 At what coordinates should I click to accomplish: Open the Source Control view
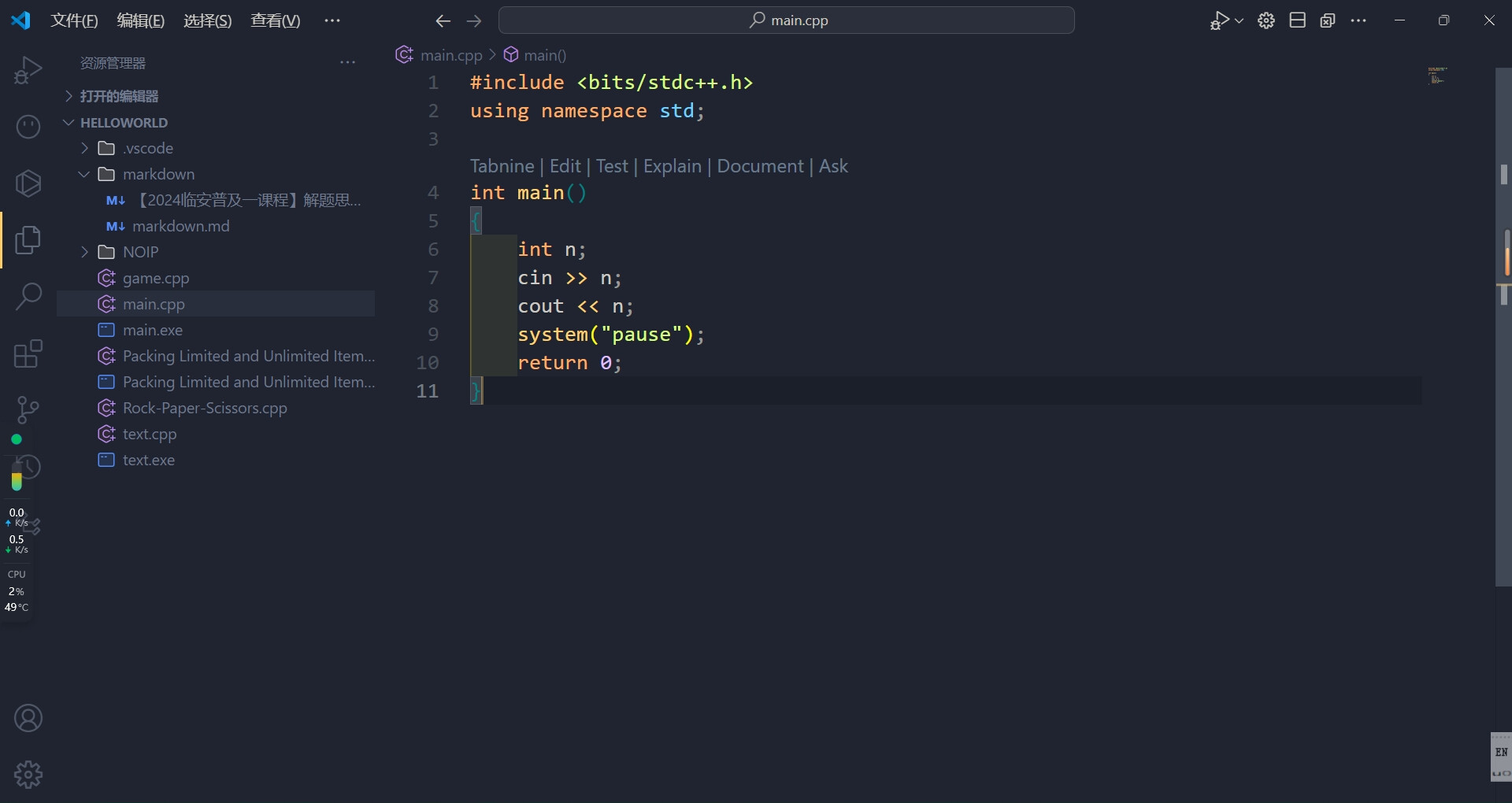point(28,409)
